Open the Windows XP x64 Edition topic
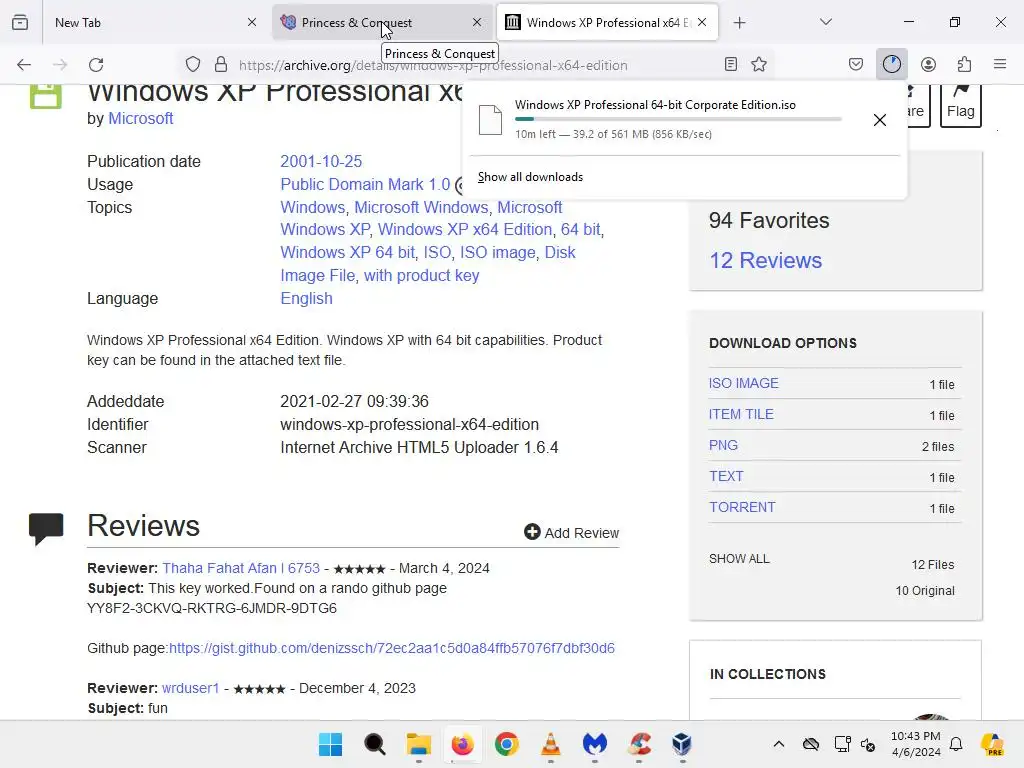Viewport: 1024px width, 768px height. [x=465, y=230]
